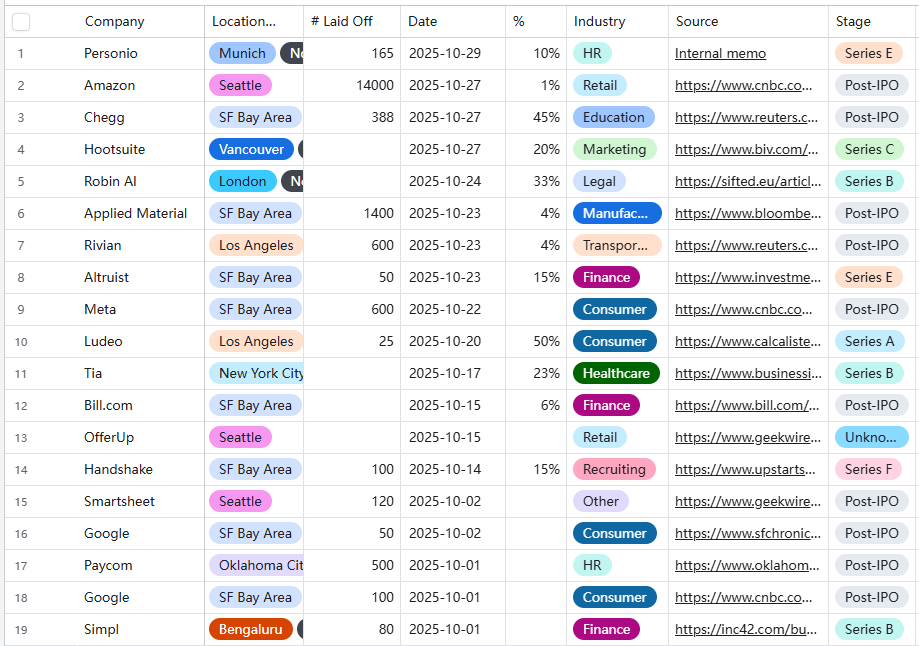This screenshot has height=646, width=919.
Task: Click the Industry column header
Action: (600, 22)
